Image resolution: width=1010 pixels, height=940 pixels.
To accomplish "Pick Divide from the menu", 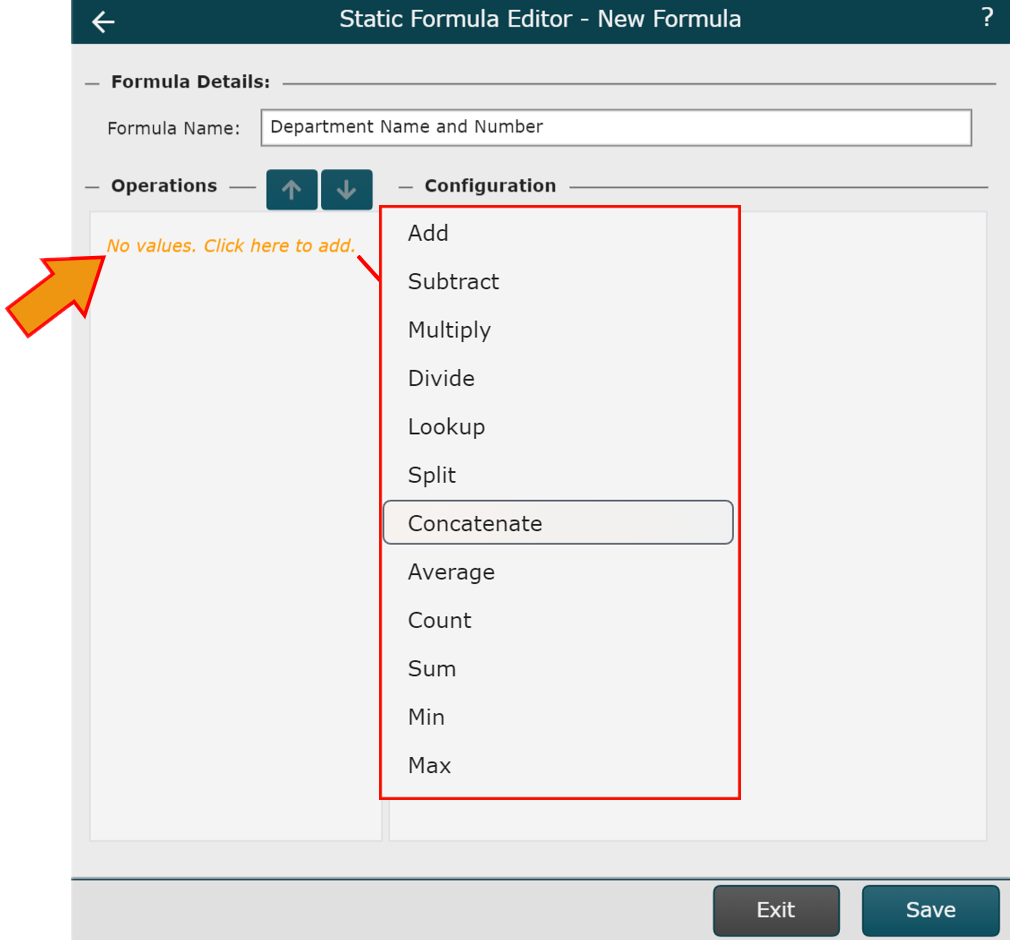I will coord(441,379).
